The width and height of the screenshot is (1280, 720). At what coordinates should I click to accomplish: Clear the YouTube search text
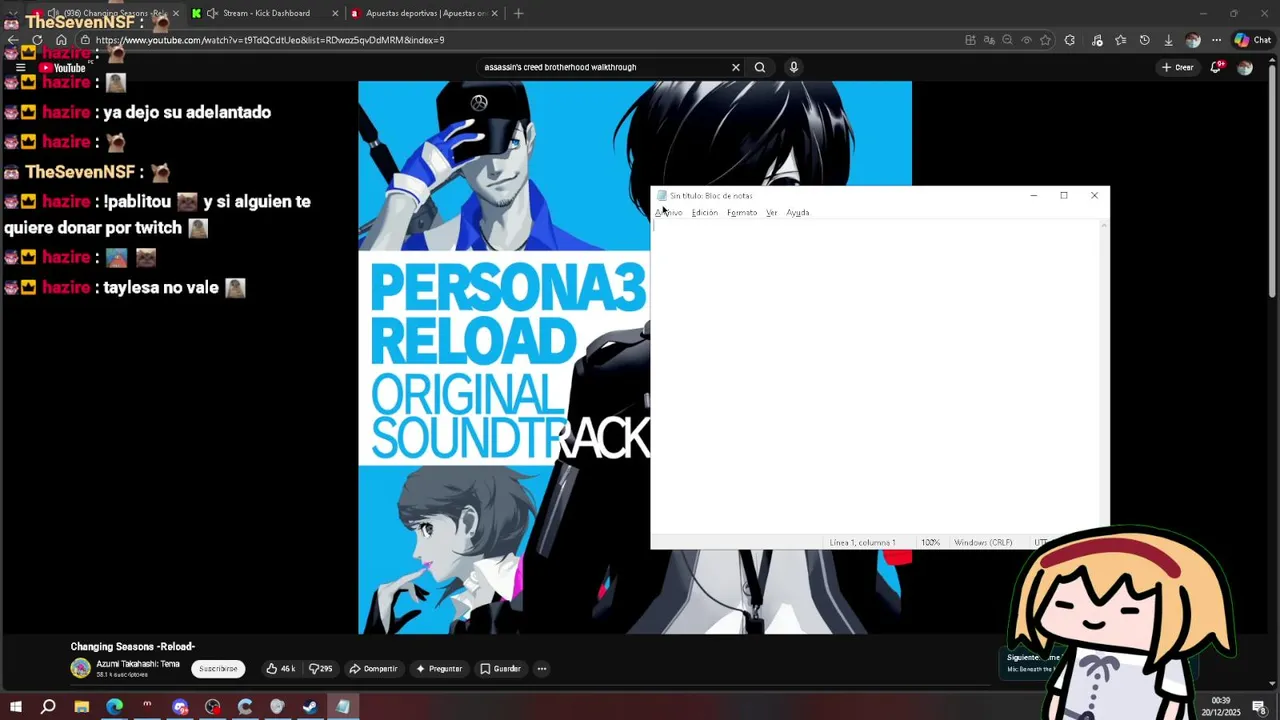pos(735,67)
